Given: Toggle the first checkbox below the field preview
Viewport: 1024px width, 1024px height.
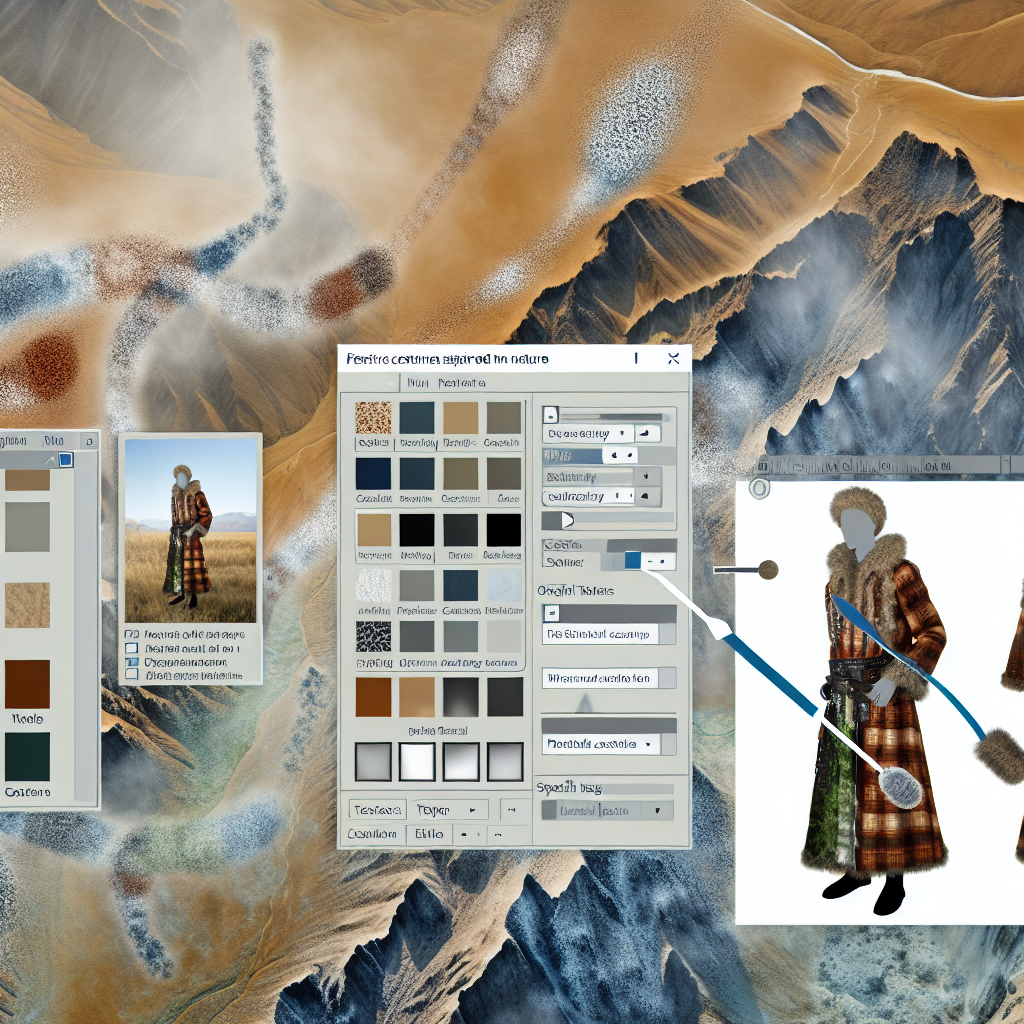Looking at the screenshot, I should tap(130, 634).
